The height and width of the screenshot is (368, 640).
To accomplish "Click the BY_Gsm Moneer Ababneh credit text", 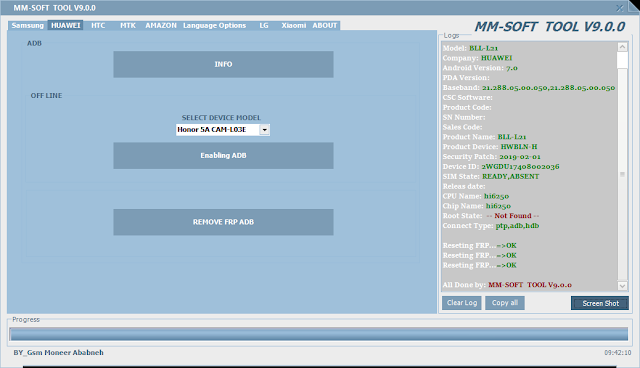I will tap(58, 352).
